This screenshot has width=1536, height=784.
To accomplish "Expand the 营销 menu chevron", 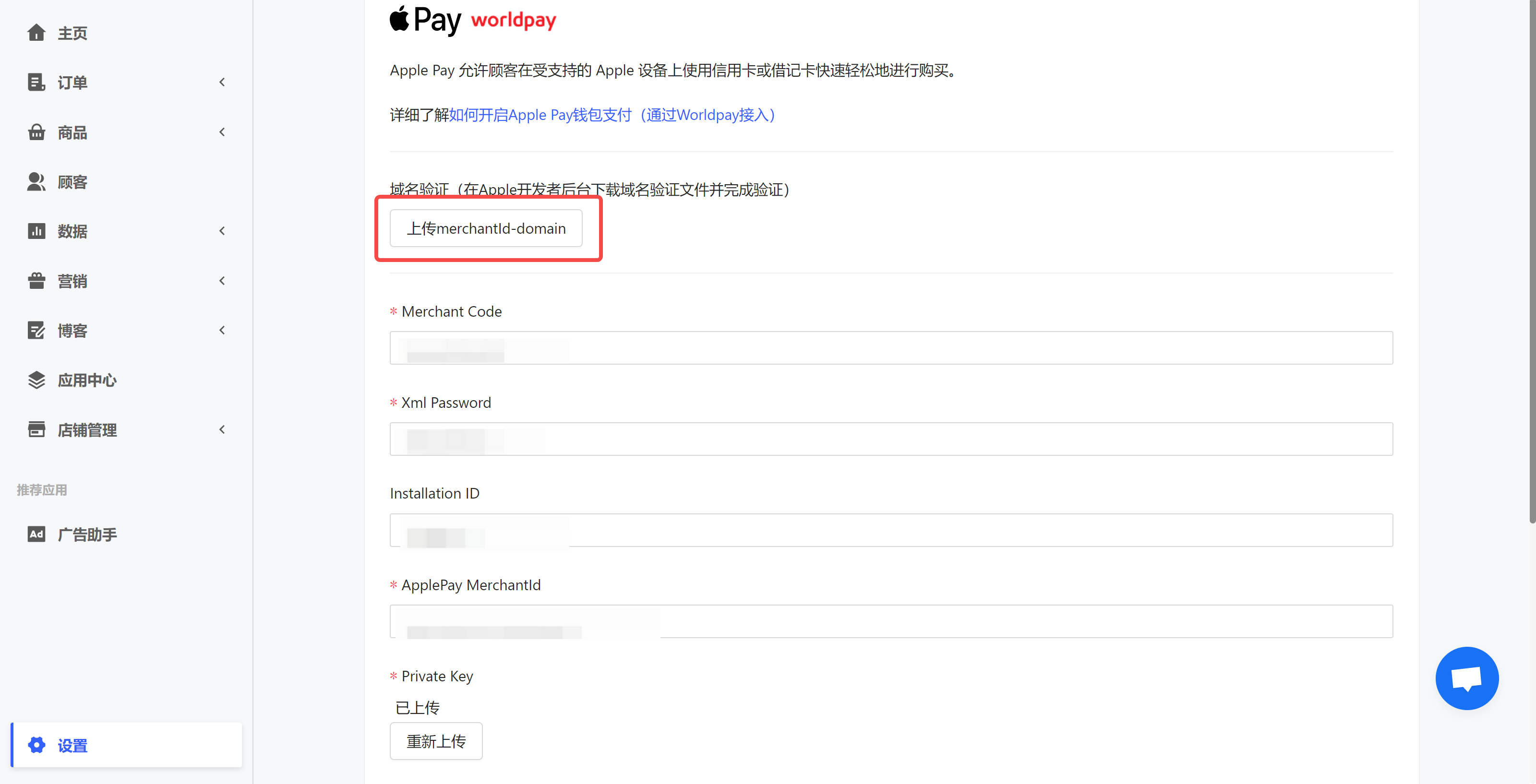I will click(x=222, y=281).
